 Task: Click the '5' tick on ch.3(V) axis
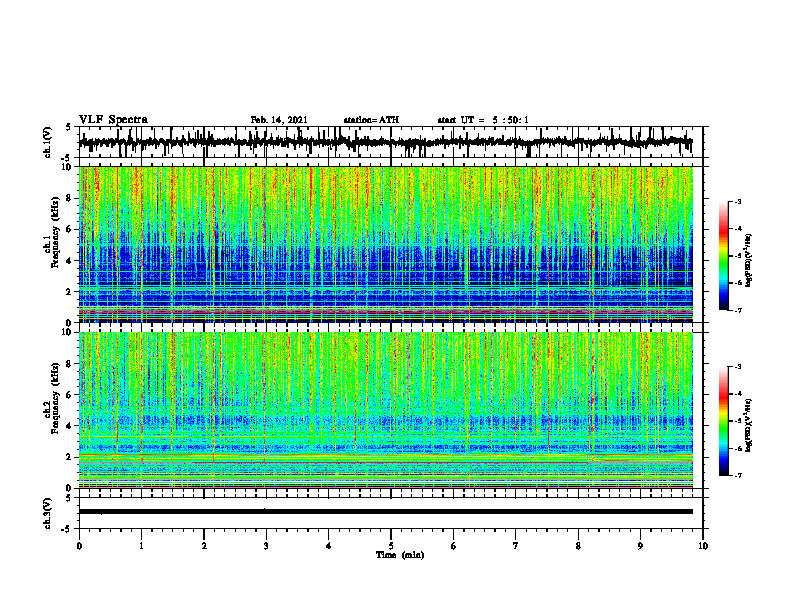(69, 498)
